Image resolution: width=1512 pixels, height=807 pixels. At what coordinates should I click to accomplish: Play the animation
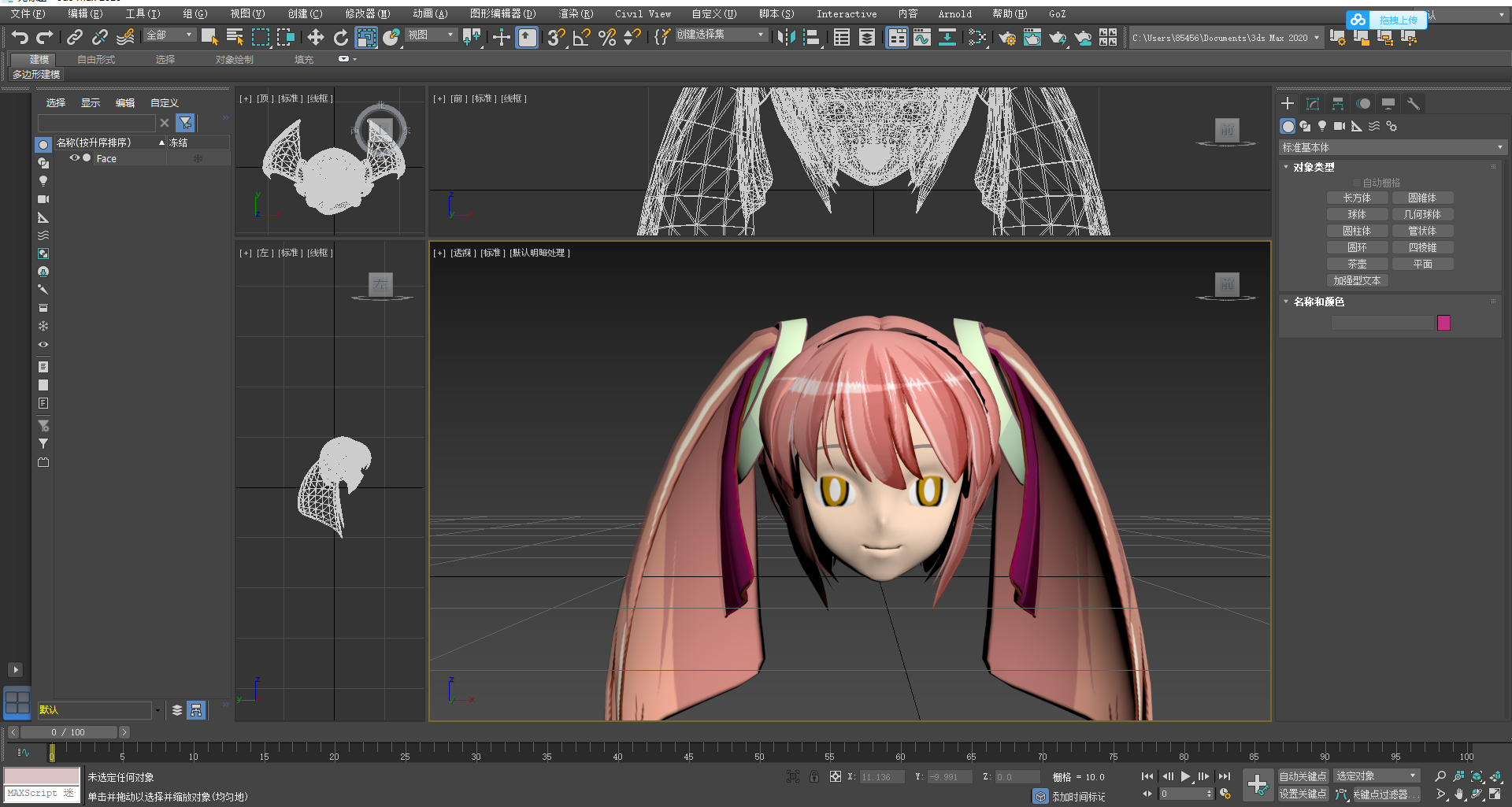tap(1185, 776)
